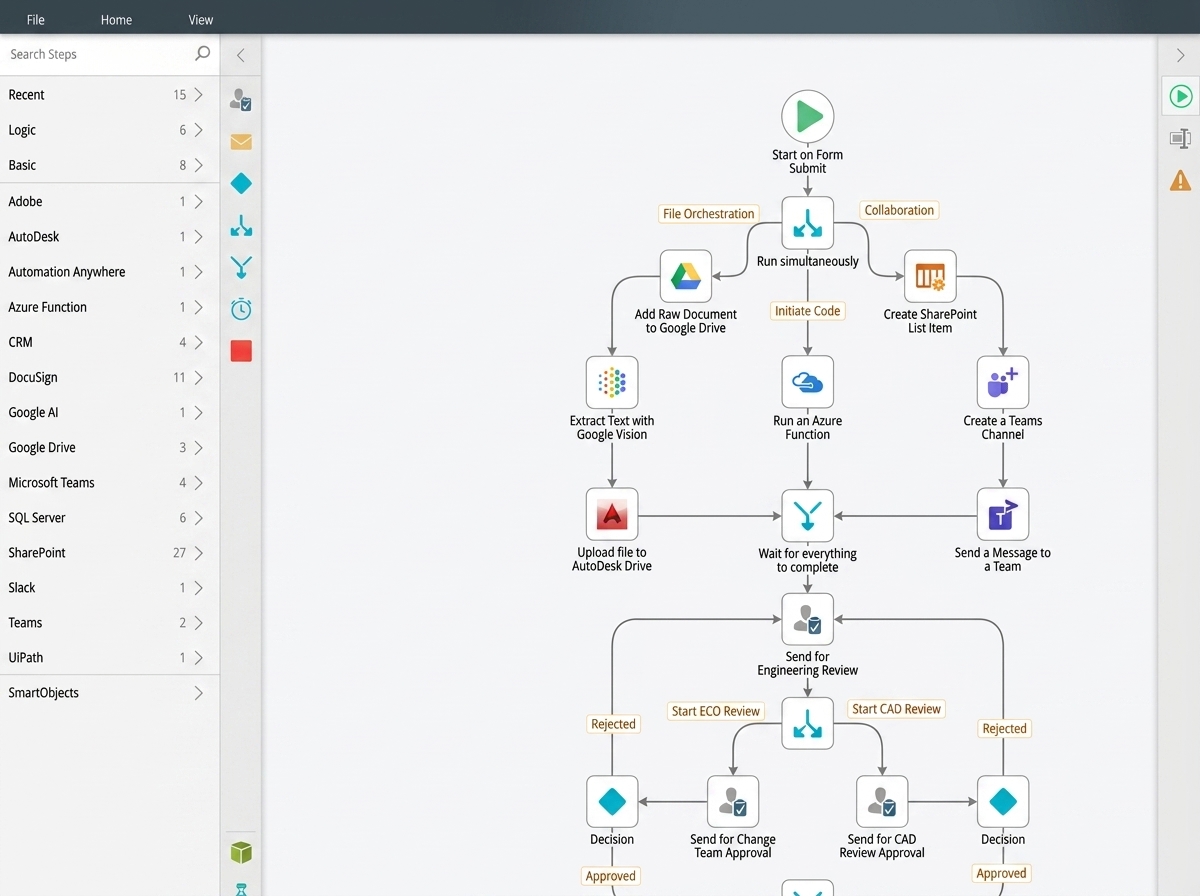Select Send for CAD Review Approval node

(x=882, y=802)
